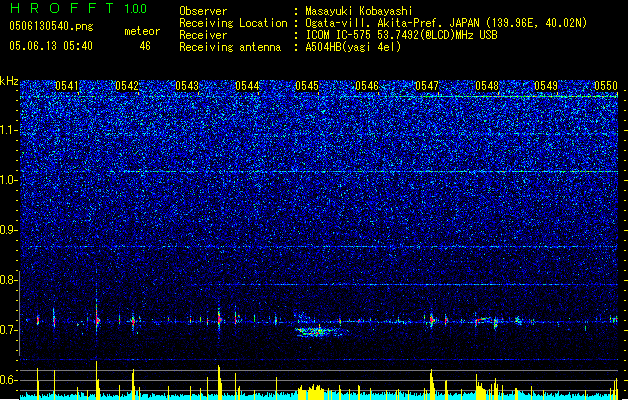Click the kHz axis unit label
This screenshot has width=629, height=400.
tap(9, 81)
